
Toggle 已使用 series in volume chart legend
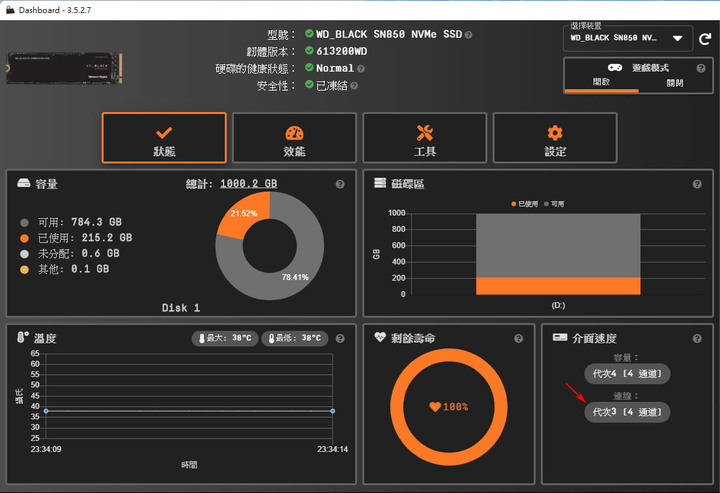(x=524, y=204)
